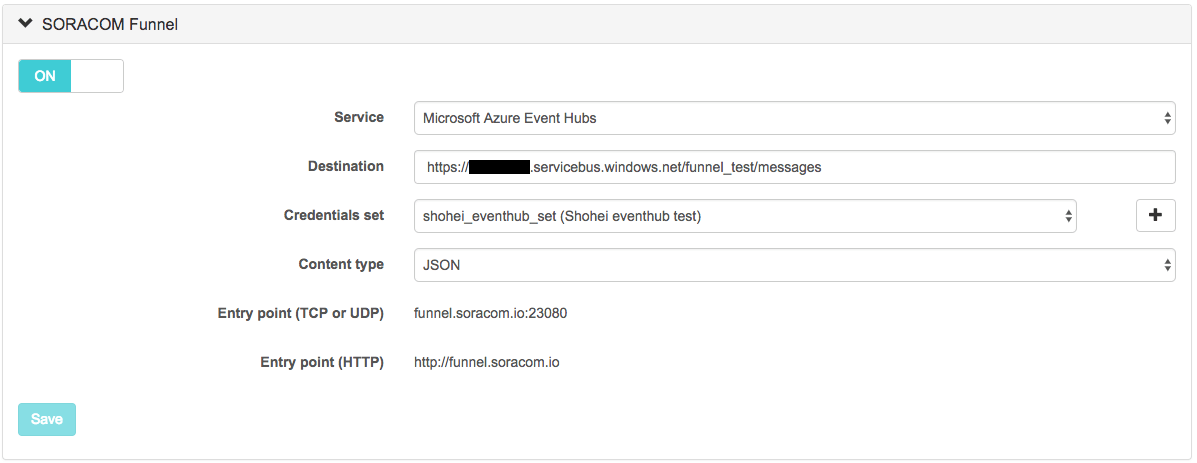Viewport: 1197px width, 463px height.
Task: Add new credentials with the plus button
Action: coord(1155,215)
